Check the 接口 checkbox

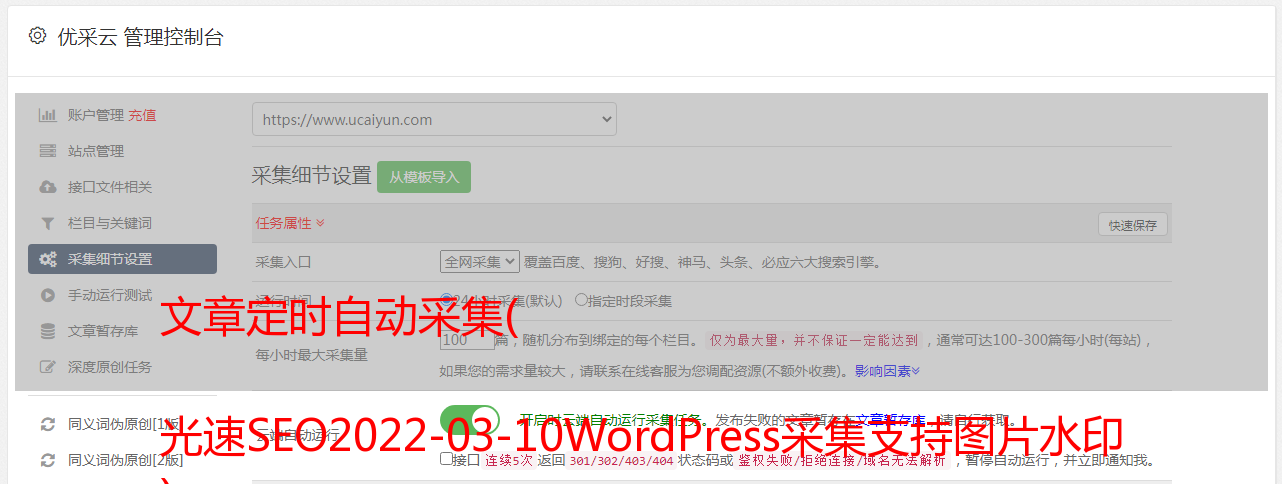click(x=446, y=459)
